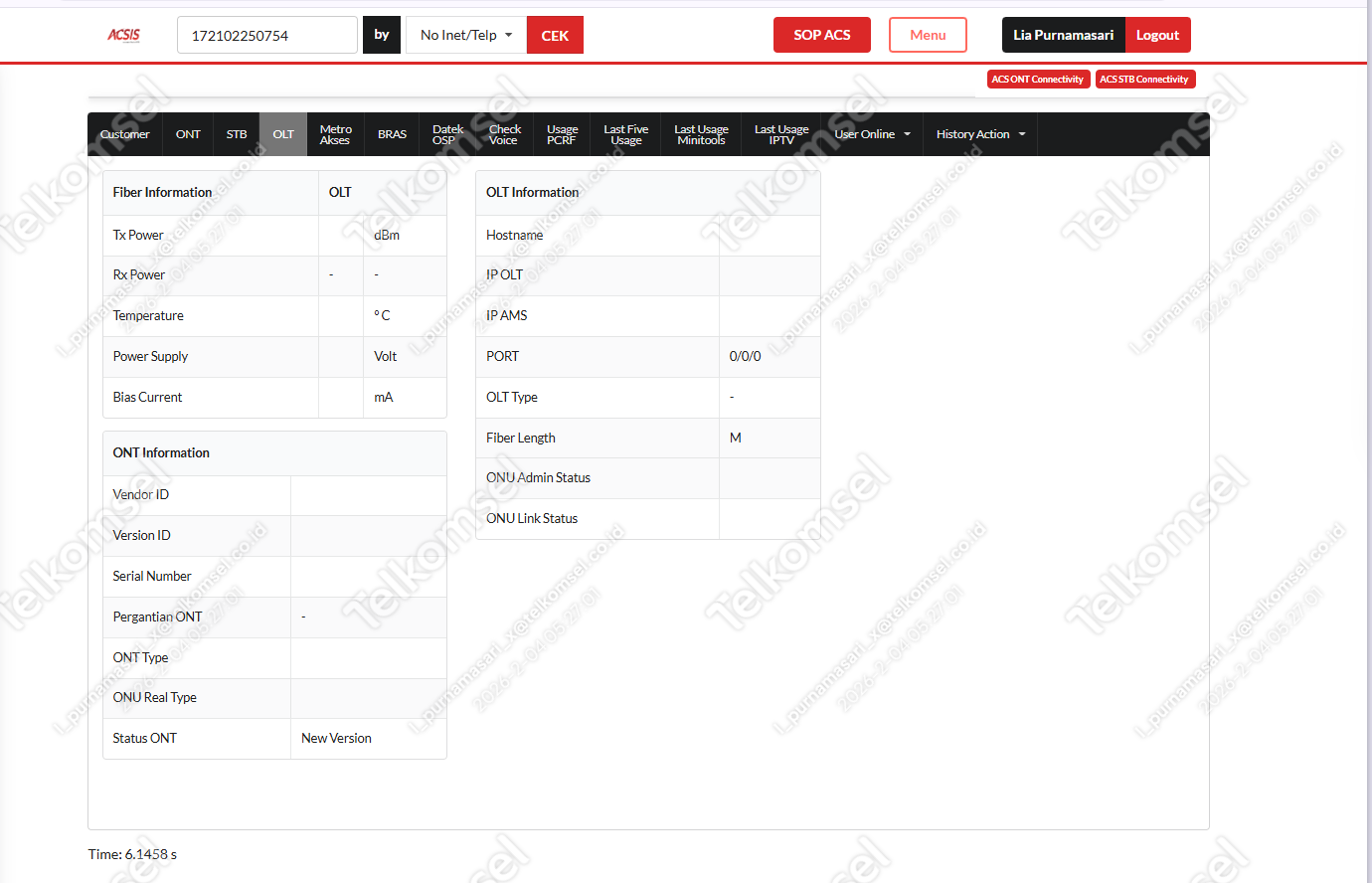The image size is (1372, 883).
Task: Click the 0/0/0 port value
Action: (745, 357)
